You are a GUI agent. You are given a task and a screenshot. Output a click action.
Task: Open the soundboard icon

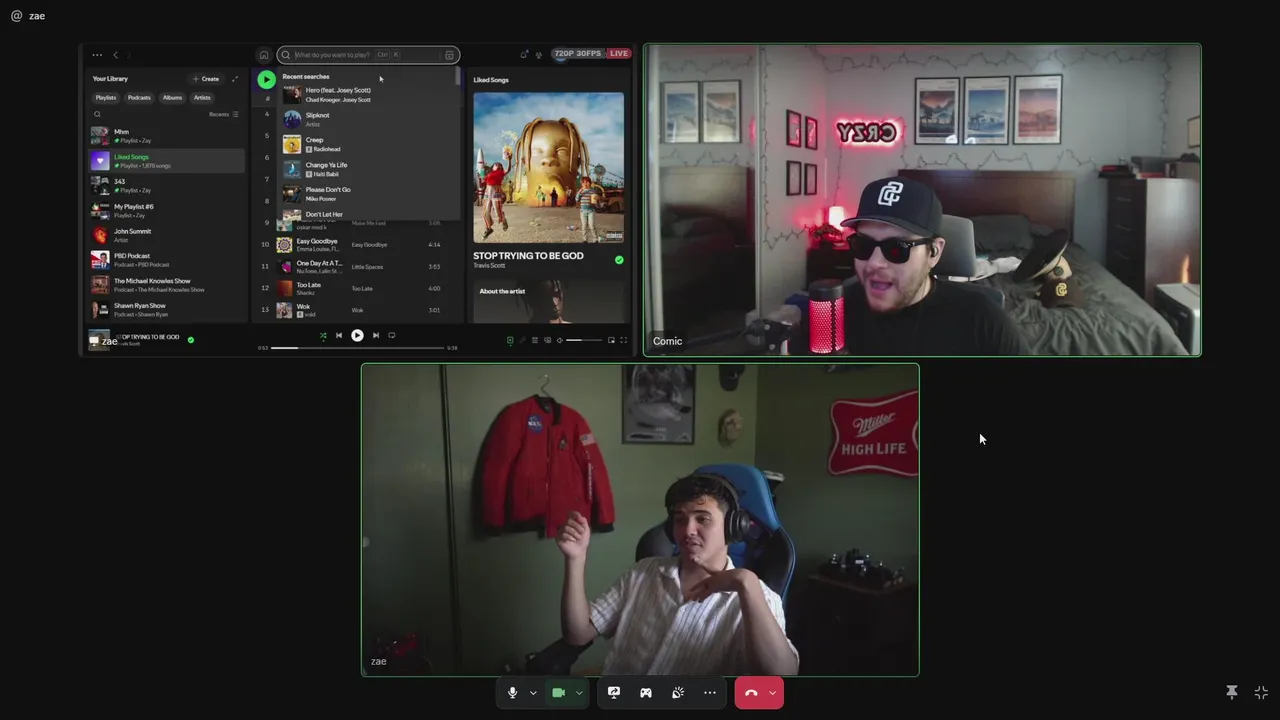678,692
